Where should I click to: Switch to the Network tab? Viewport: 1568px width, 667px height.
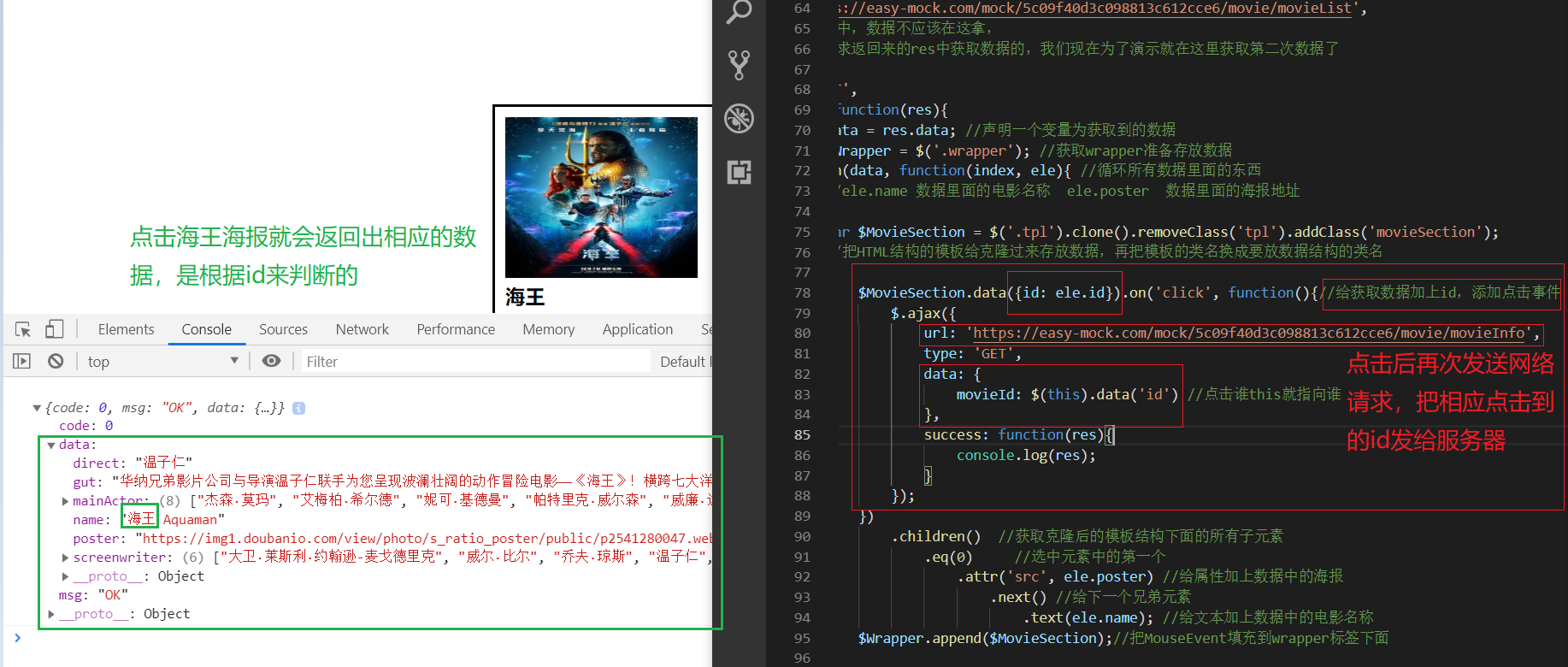click(362, 329)
